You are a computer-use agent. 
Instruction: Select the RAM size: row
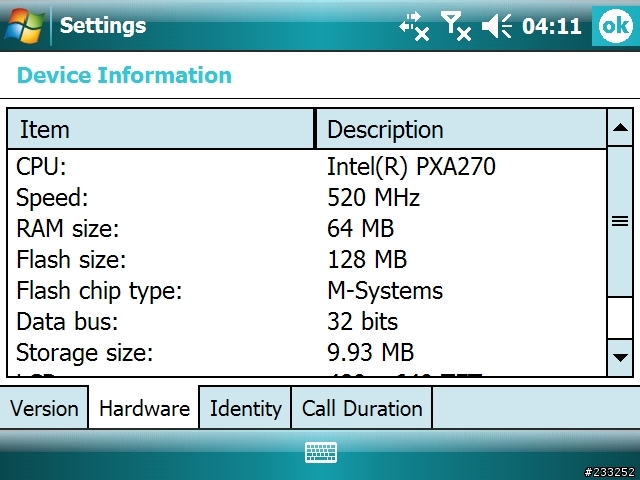pos(307,229)
